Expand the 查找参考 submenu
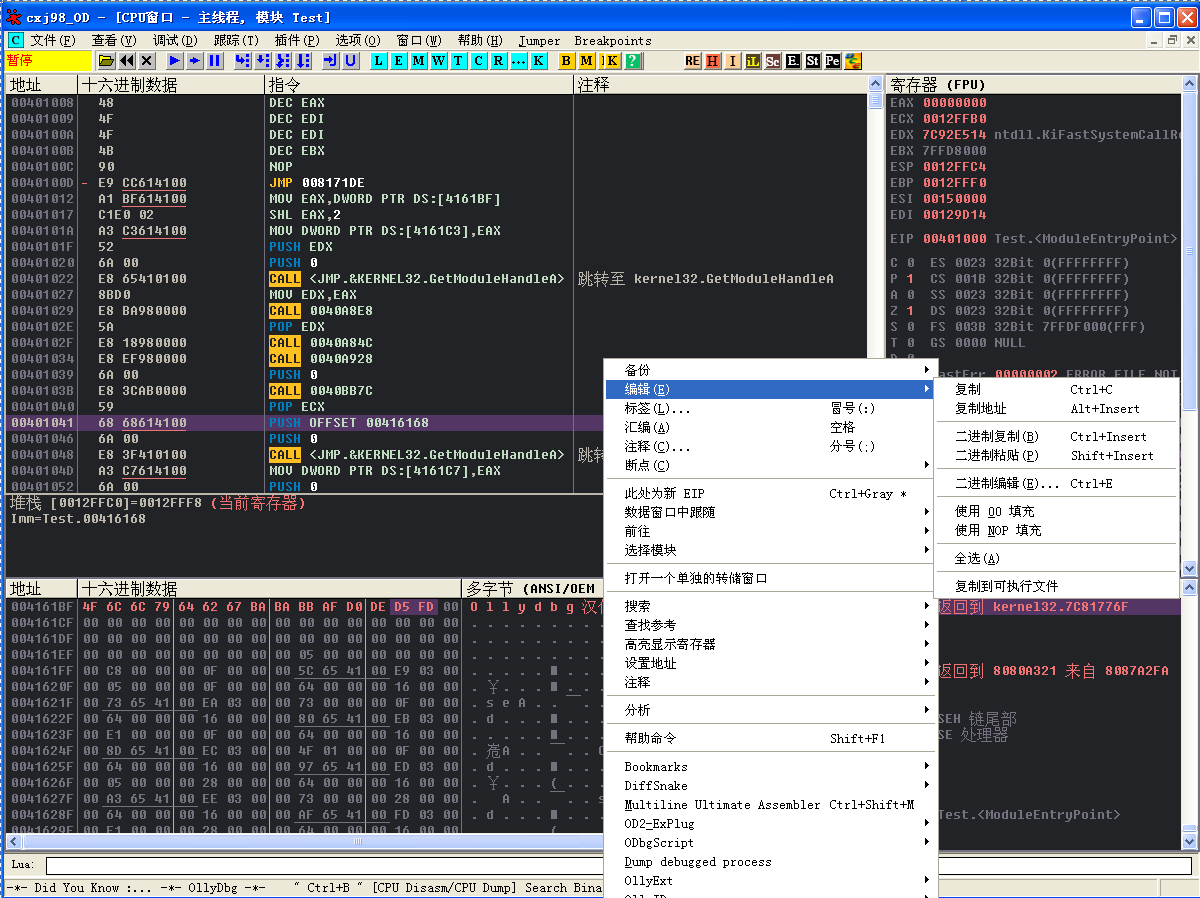Viewport: 1200px width, 898px height. (770, 625)
